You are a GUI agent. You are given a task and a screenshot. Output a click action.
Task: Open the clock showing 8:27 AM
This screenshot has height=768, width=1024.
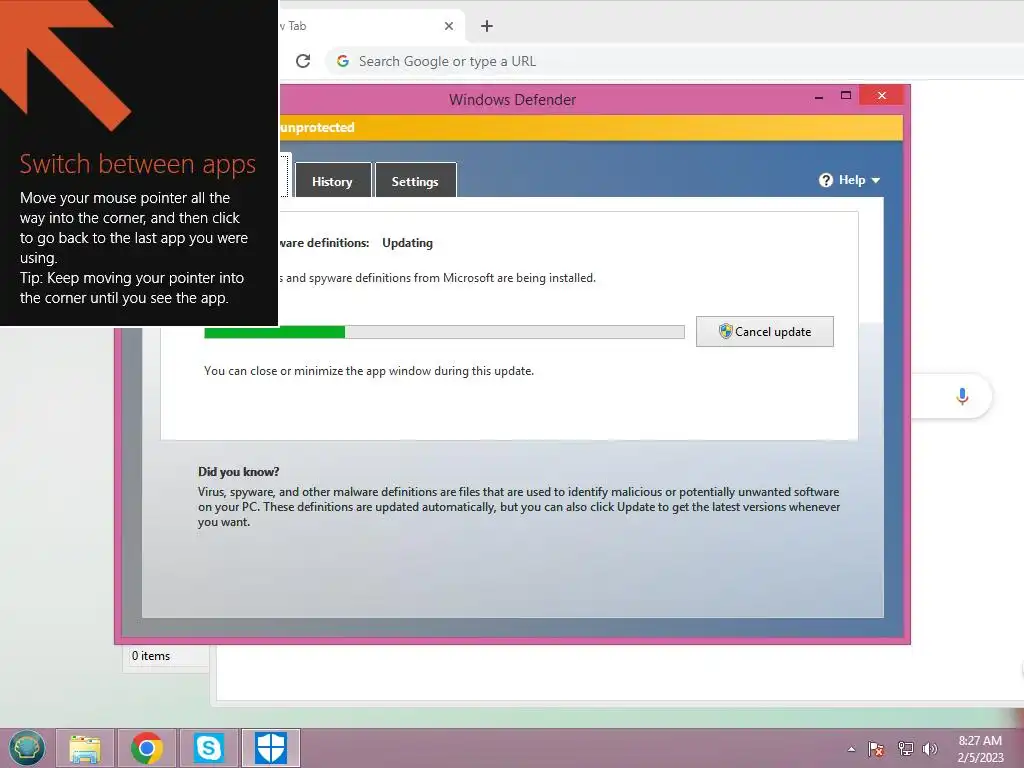click(980, 749)
